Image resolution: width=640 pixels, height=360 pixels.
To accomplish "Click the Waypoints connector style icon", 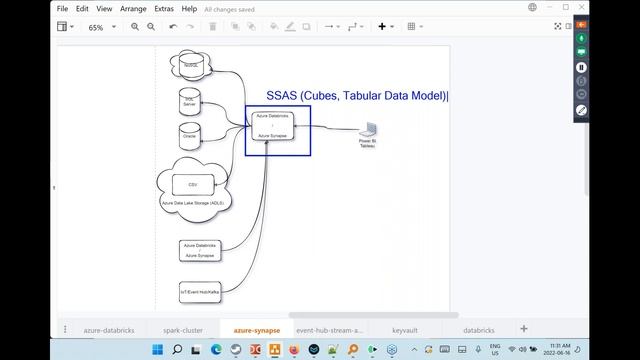I will [x=352, y=27].
